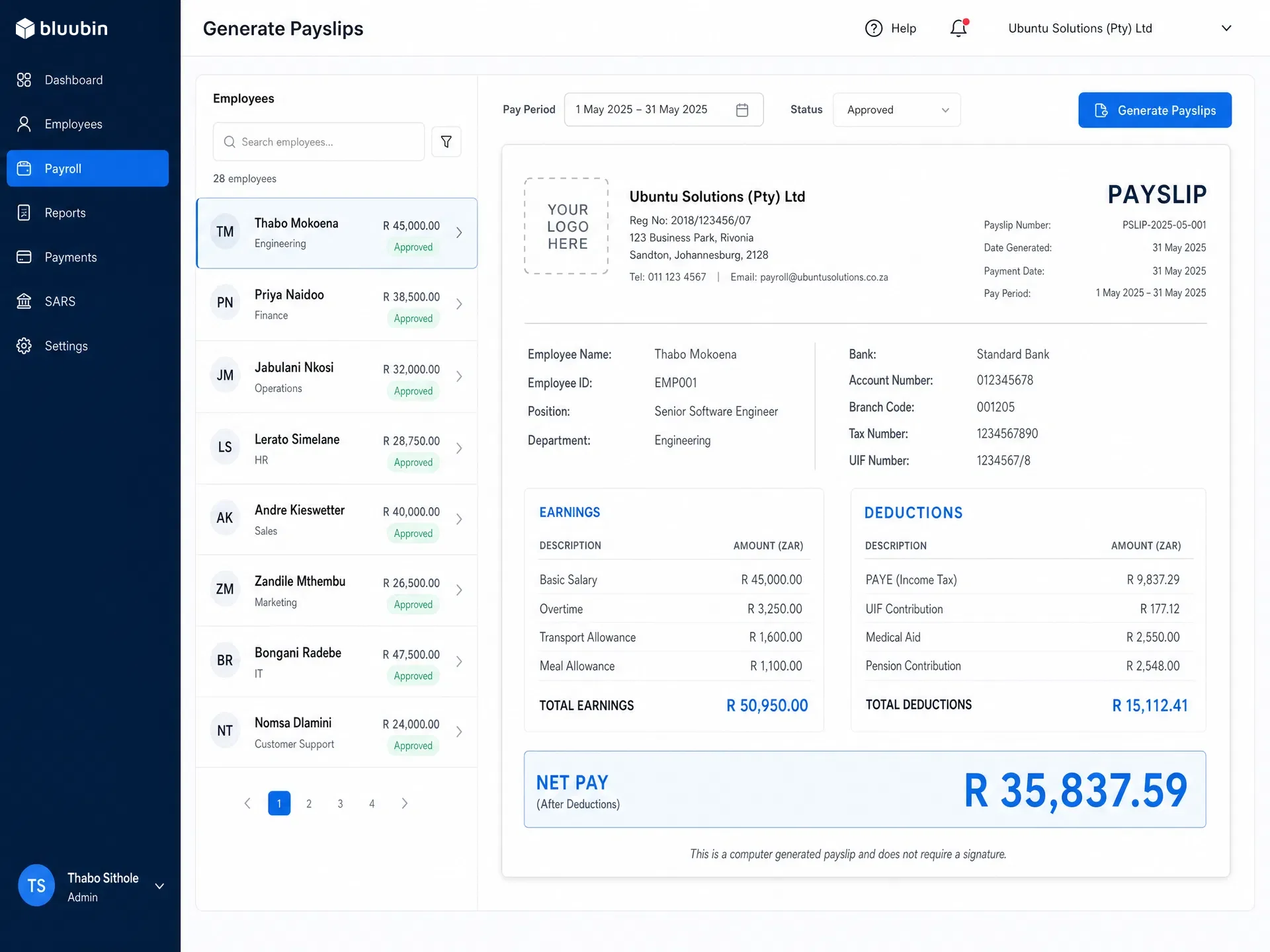
Task: Expand Jabulani Nkosi row chevron
Action: (459, 376)
